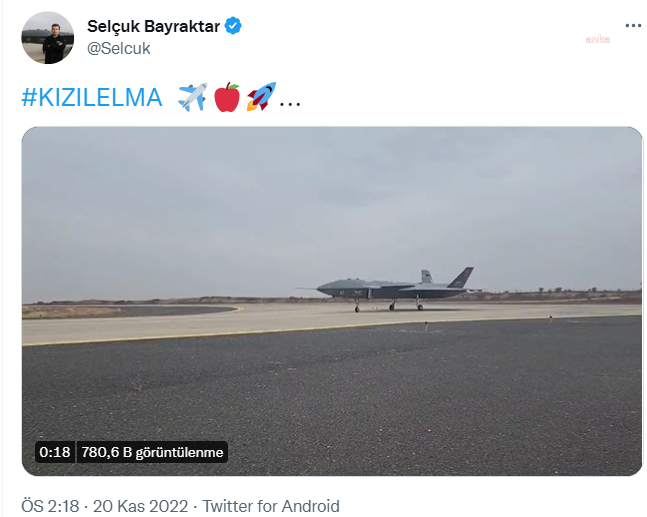Open the ÖS 2:18 timestamp link
This screenshot has height=517, width=647.
pyautogui.click(x=50, y=506)
